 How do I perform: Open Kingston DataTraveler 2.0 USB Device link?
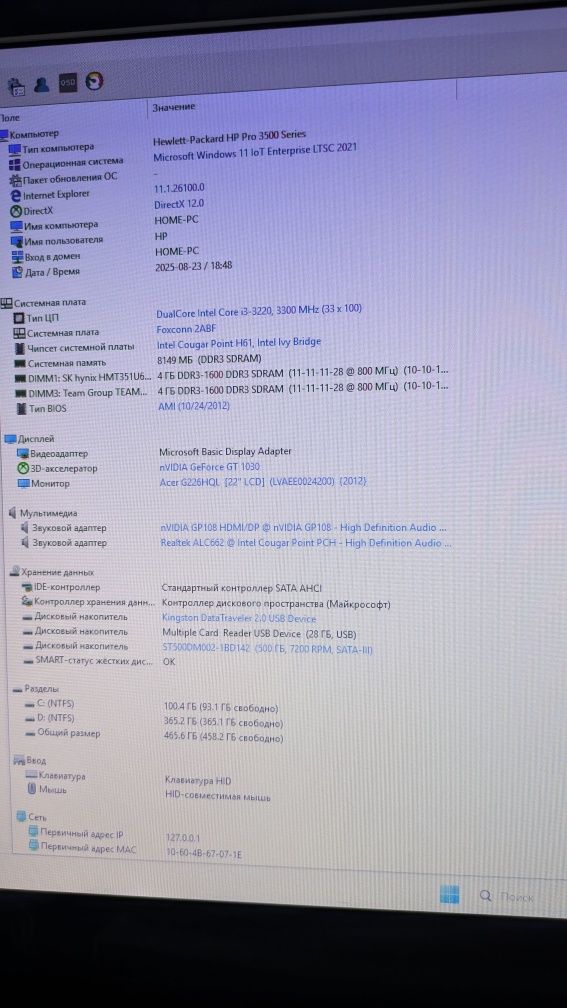tap(239, 618)
